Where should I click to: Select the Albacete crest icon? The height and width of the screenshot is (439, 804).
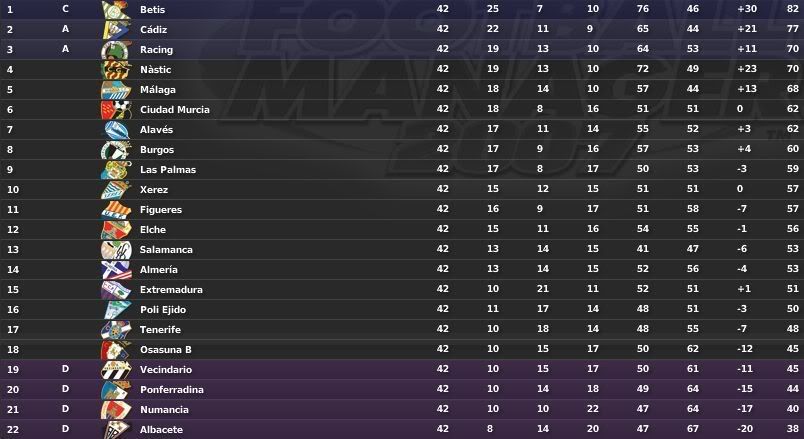coord(116,430)
